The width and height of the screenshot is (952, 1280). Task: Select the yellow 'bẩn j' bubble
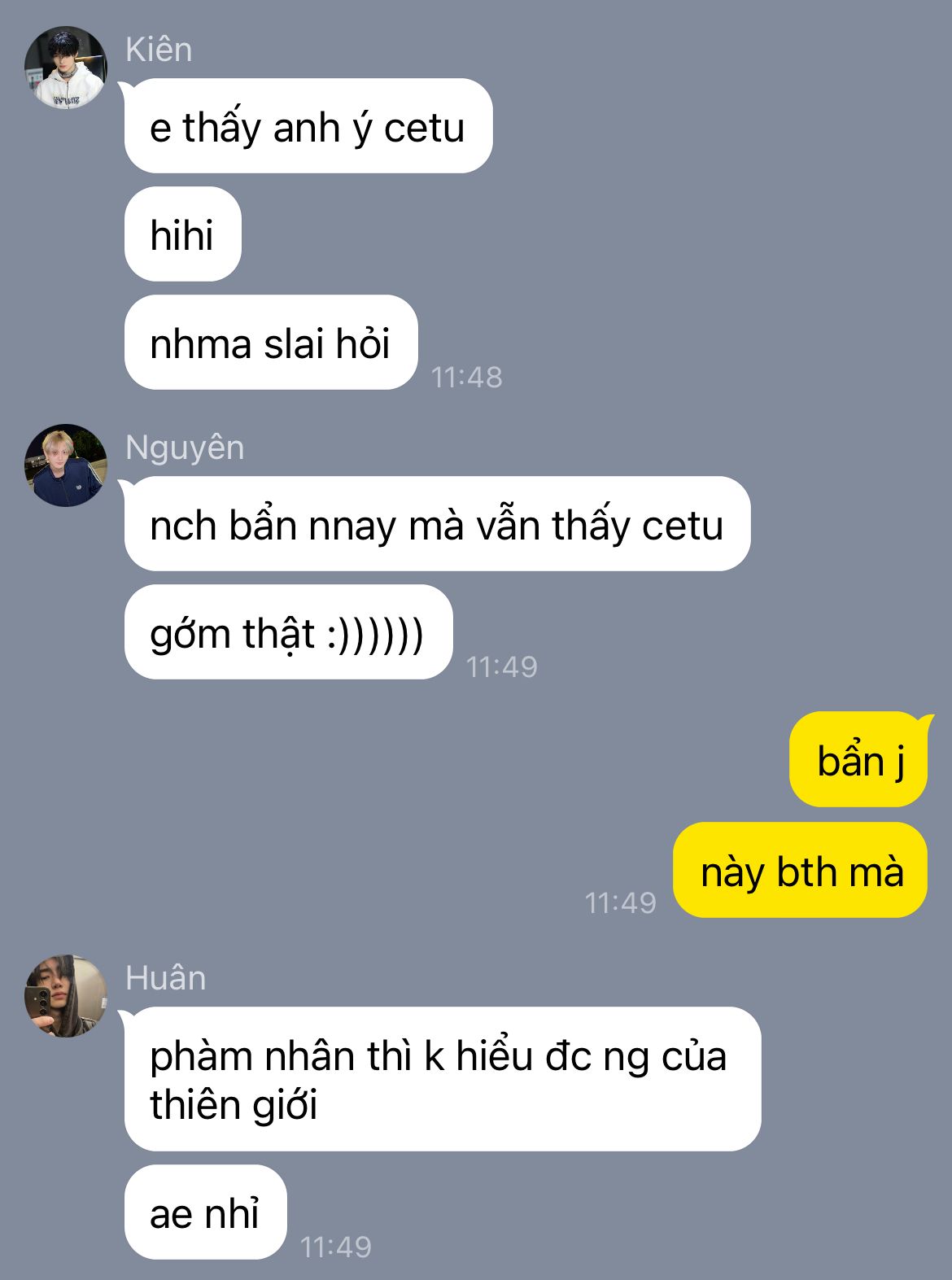click(858, 760)
